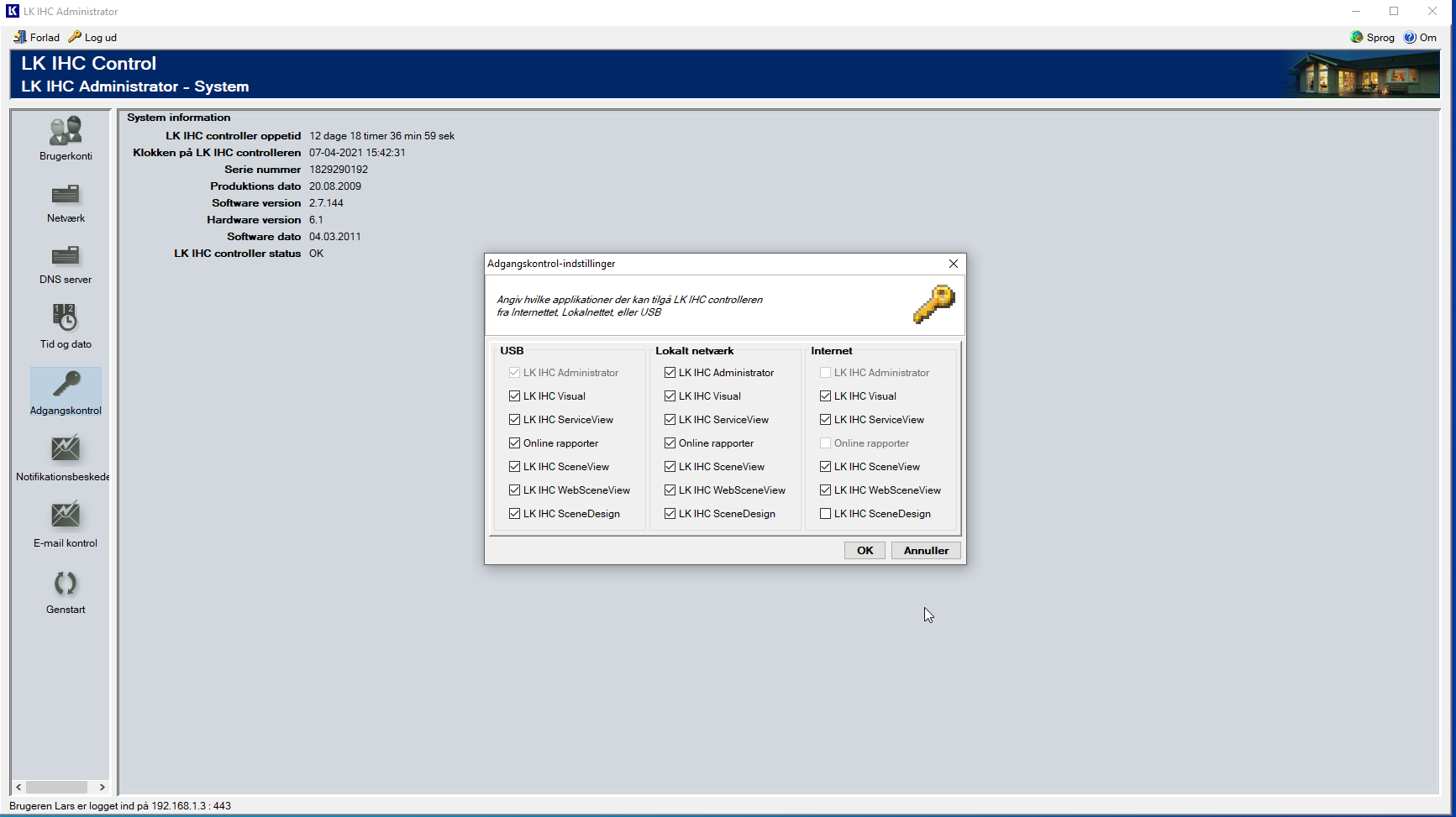Uncheck USB LK IHC ServiceView checkbox

[514, 420]
